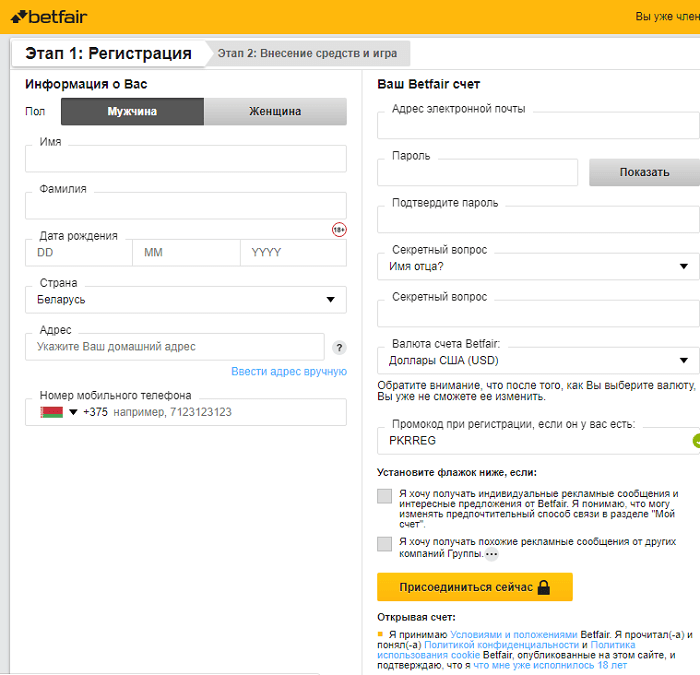The width and height of the screenshot is (700, 675).
Task: Click the Присоединиться сейчас button
Action: (x=474, y=587)
